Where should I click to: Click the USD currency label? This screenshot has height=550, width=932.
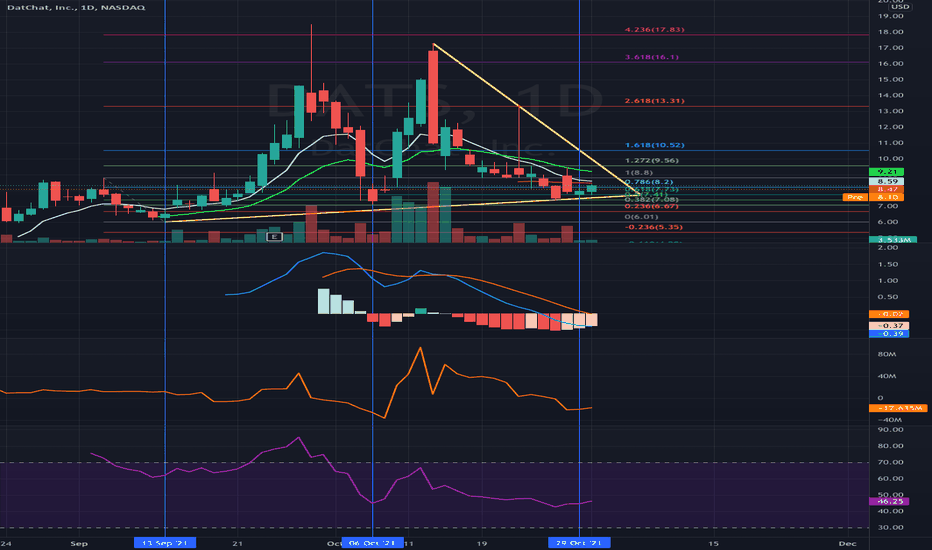tap(900, 7)
